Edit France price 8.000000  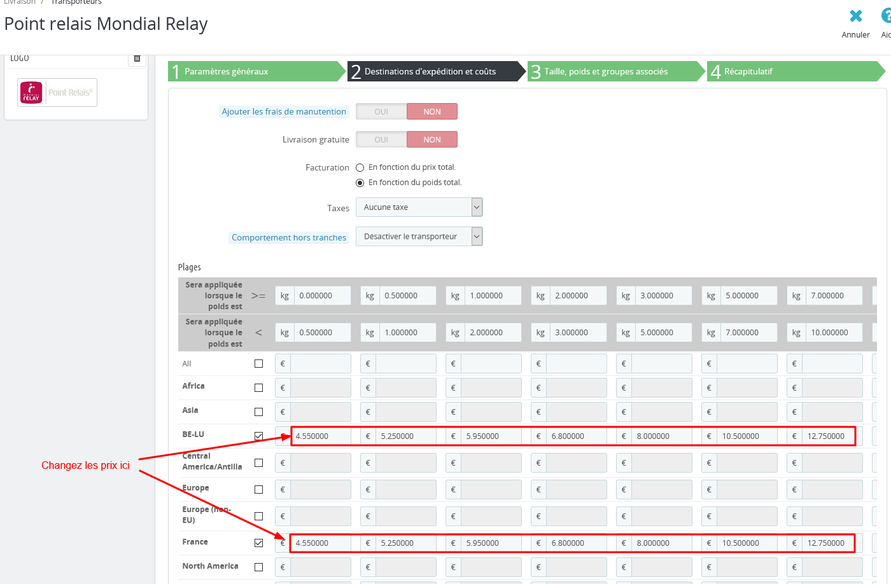[x=661, y=543]
